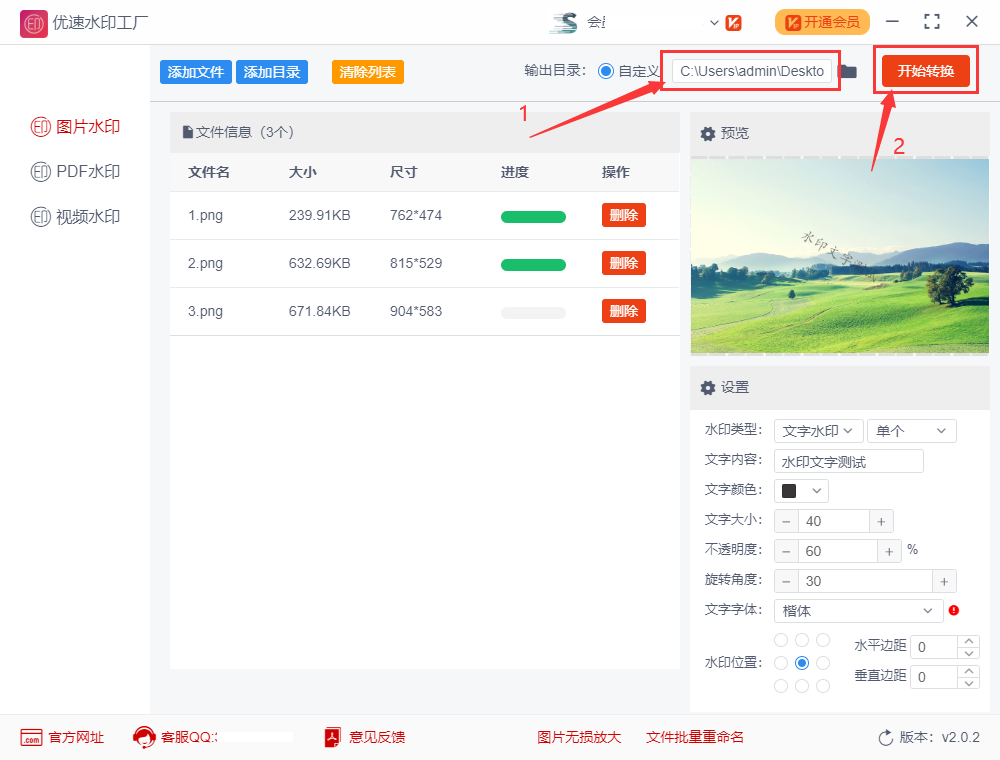The height and width of the screenshot is (760, 1000).
Task: Decrease 旋转角度 with minus button
Action: (x=786, y=581)
